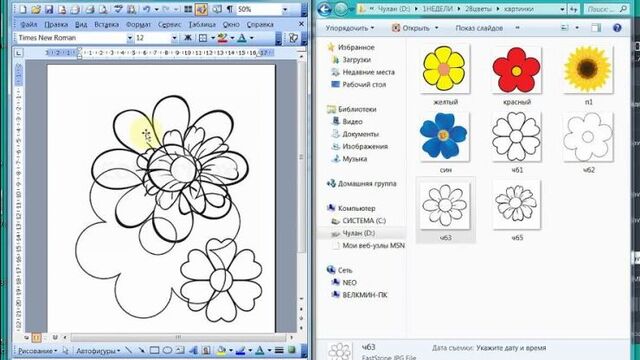Click the Borders icon in formatting toolbar
The height and width of the screenshot is (360, 640).
[203, 38]
